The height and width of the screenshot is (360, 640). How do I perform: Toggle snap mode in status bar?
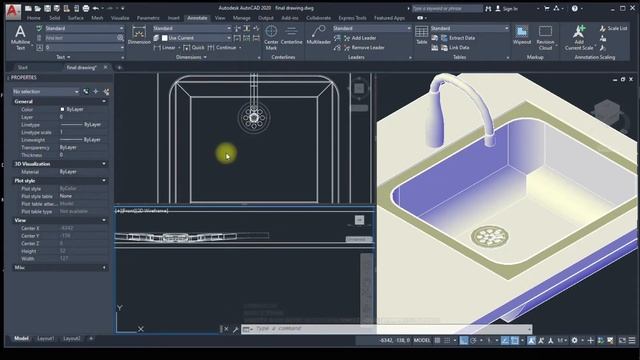tap(447, 340)
